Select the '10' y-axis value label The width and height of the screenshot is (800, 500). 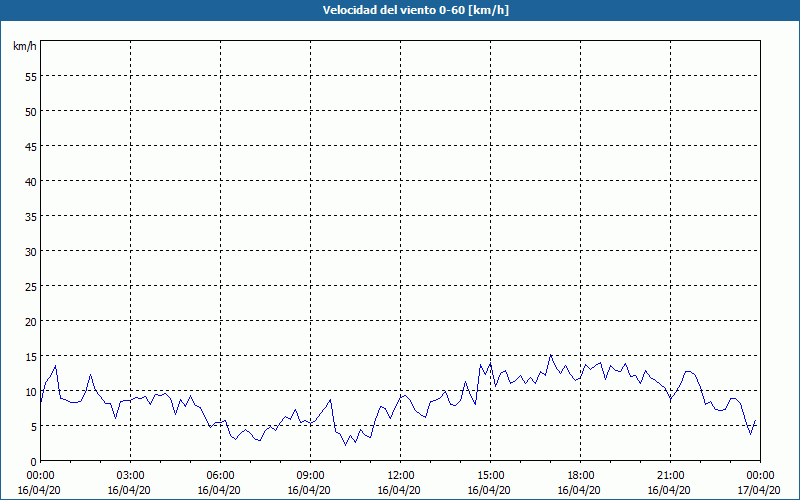(31, 392)
